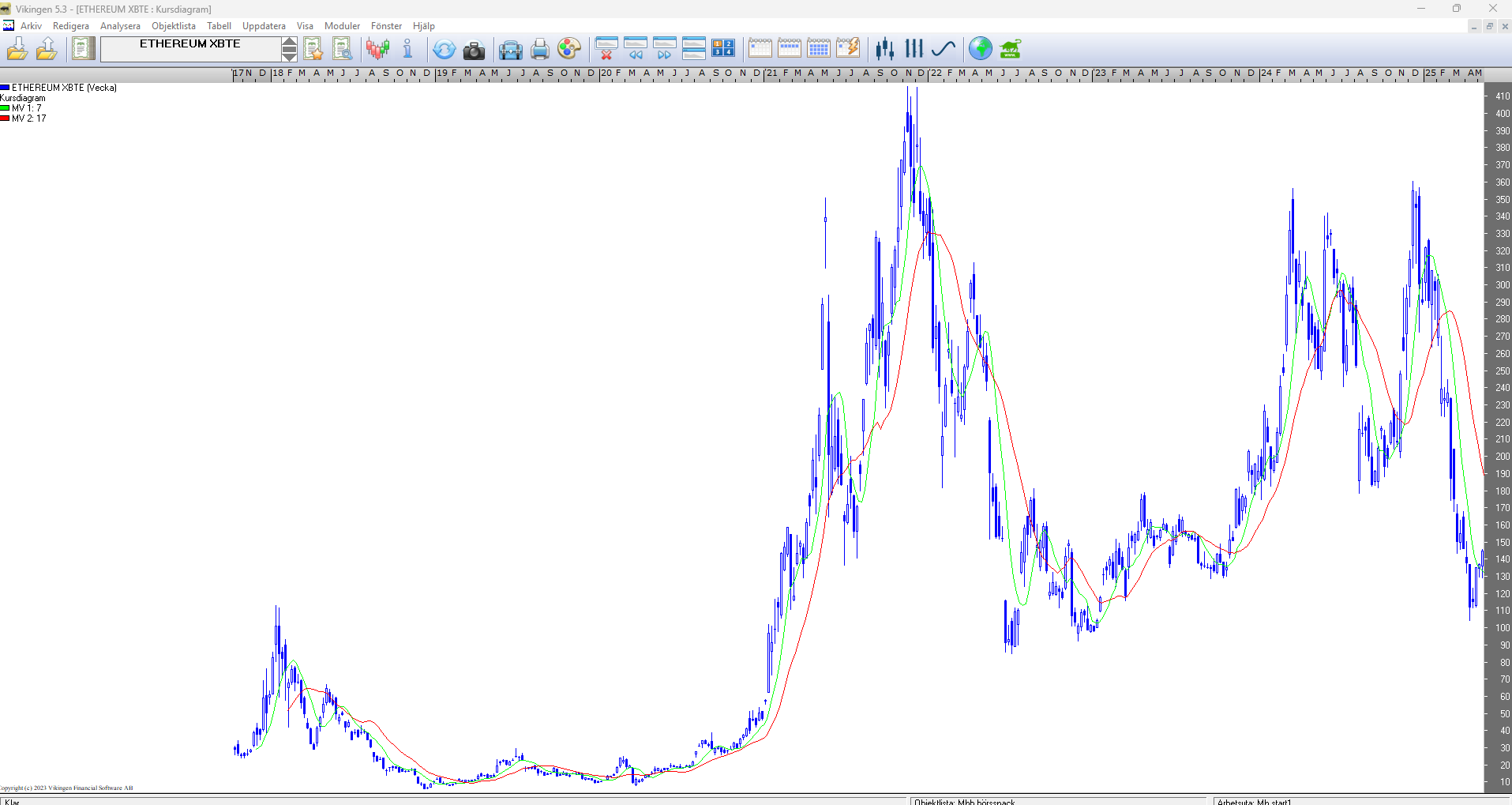The height and width of the screenshot is (805, 1512).
Task: Open the blue toolbox icon
Action: (x=511, y=51)
